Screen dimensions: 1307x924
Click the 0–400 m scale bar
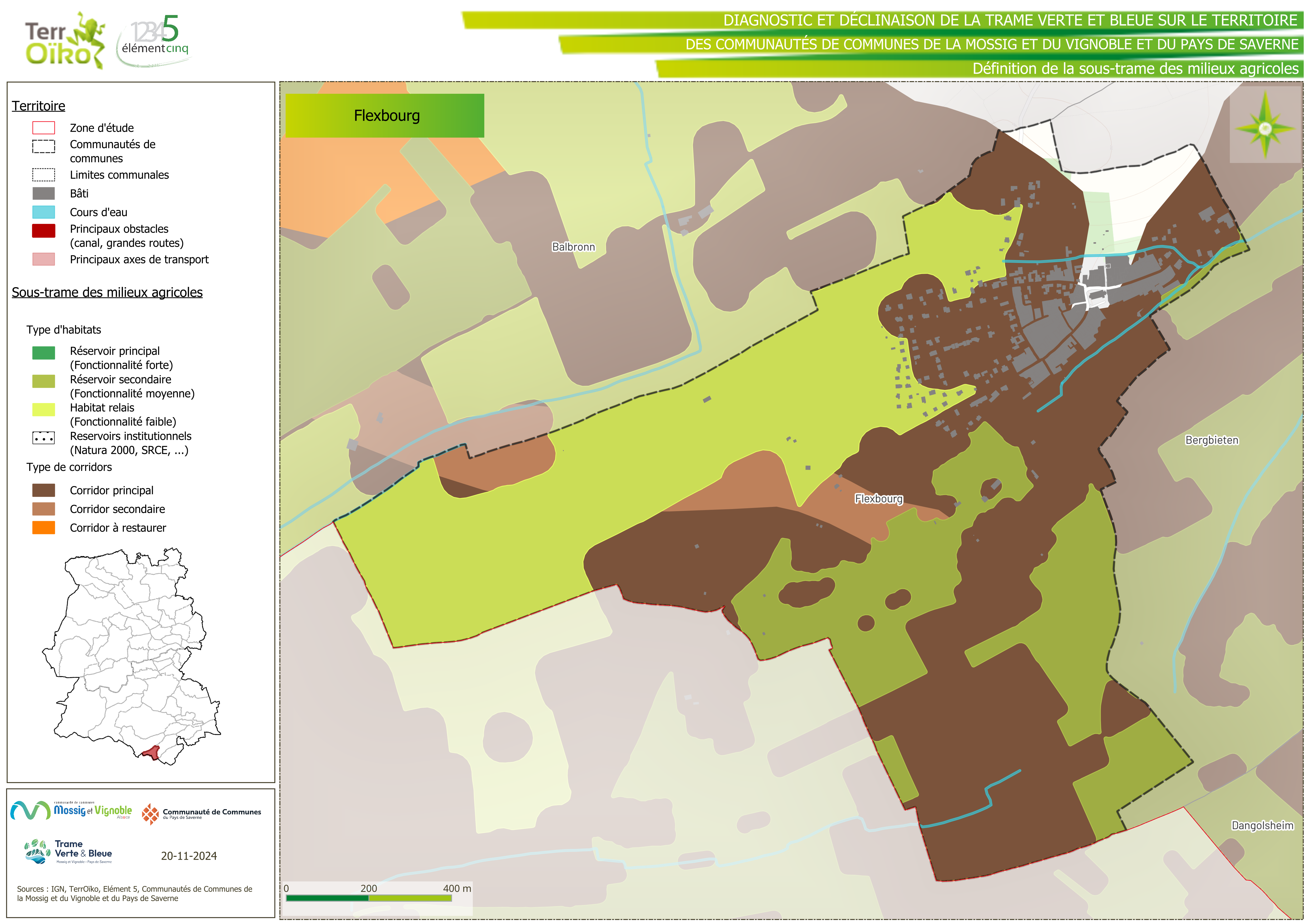(369, 898)
